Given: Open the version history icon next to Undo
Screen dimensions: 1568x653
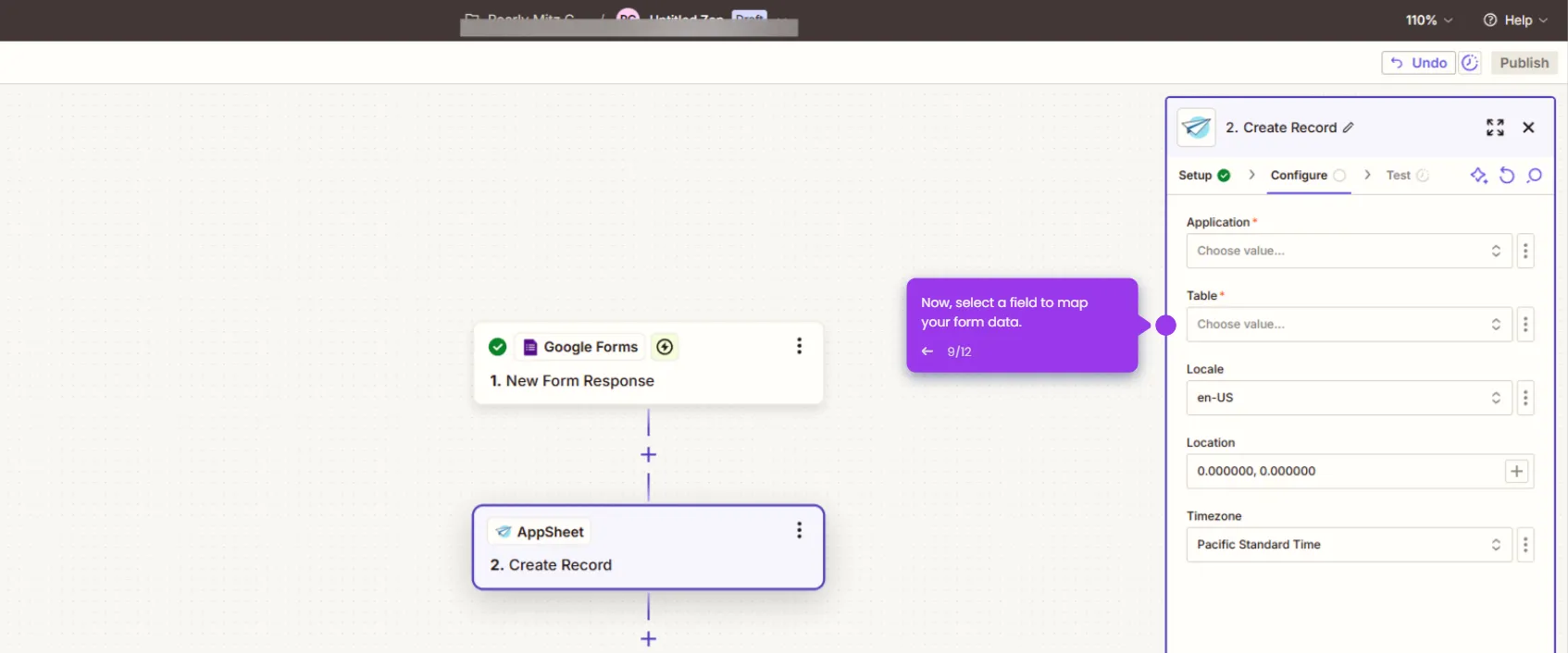Looking at the screenshot, I should click(1470, 63).
